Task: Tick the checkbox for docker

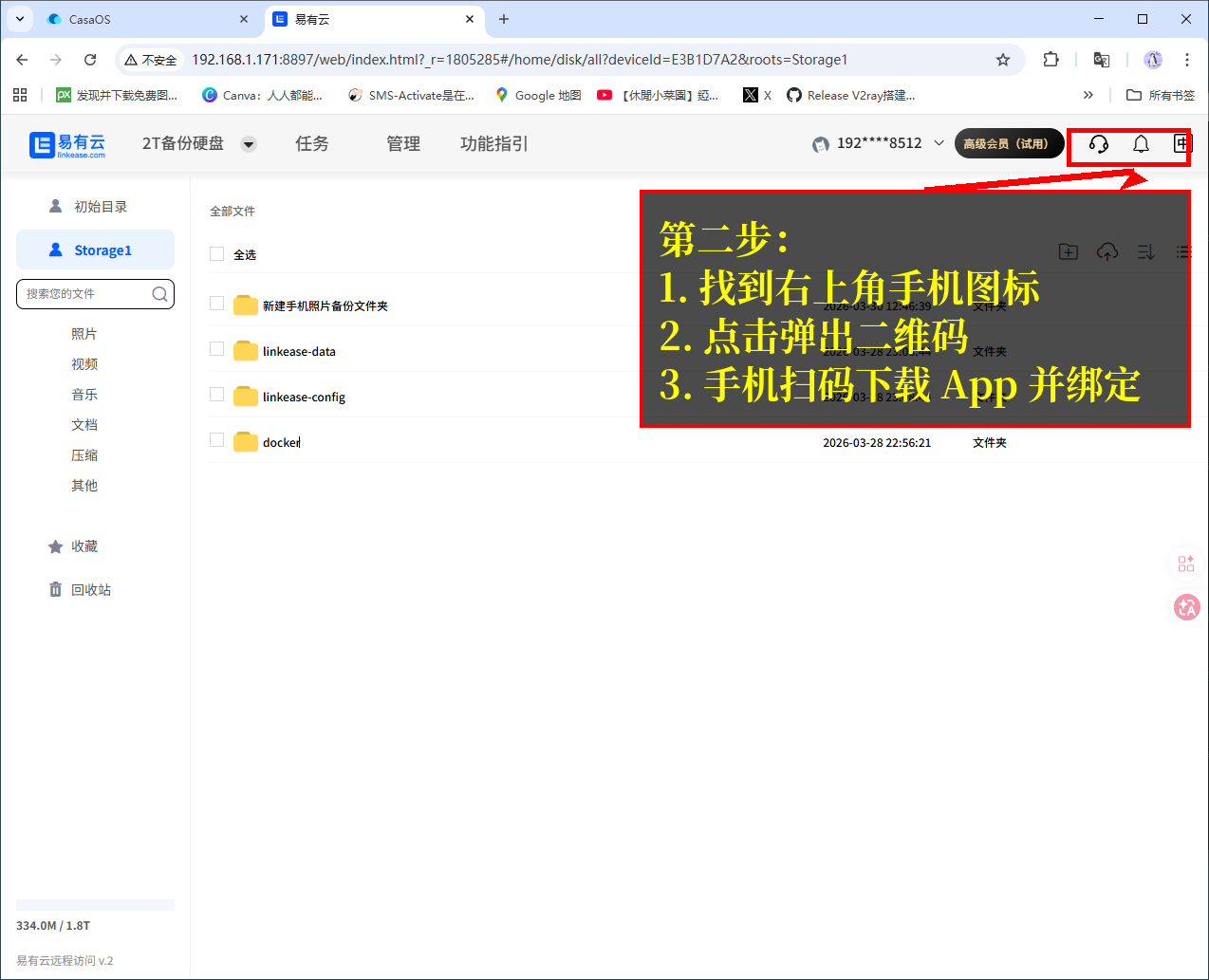Action: click(x=217, y=440)
